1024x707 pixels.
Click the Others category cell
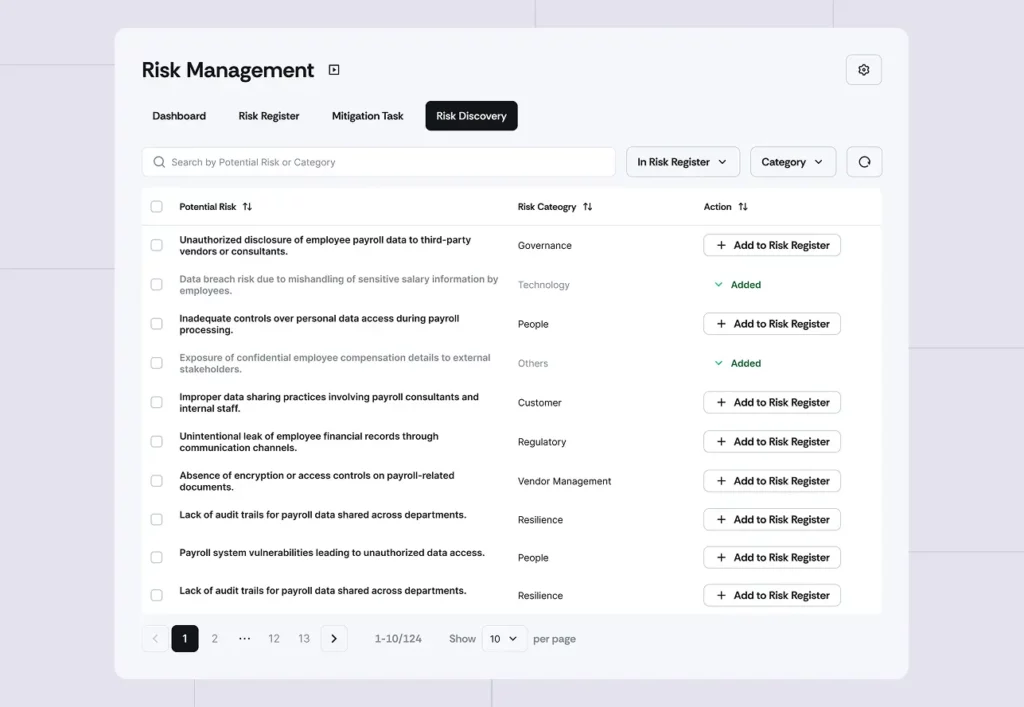pos(533,363)
